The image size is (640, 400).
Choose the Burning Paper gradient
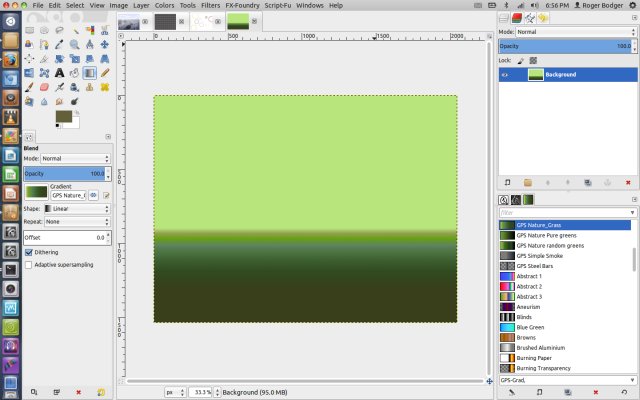pos(537,357)
